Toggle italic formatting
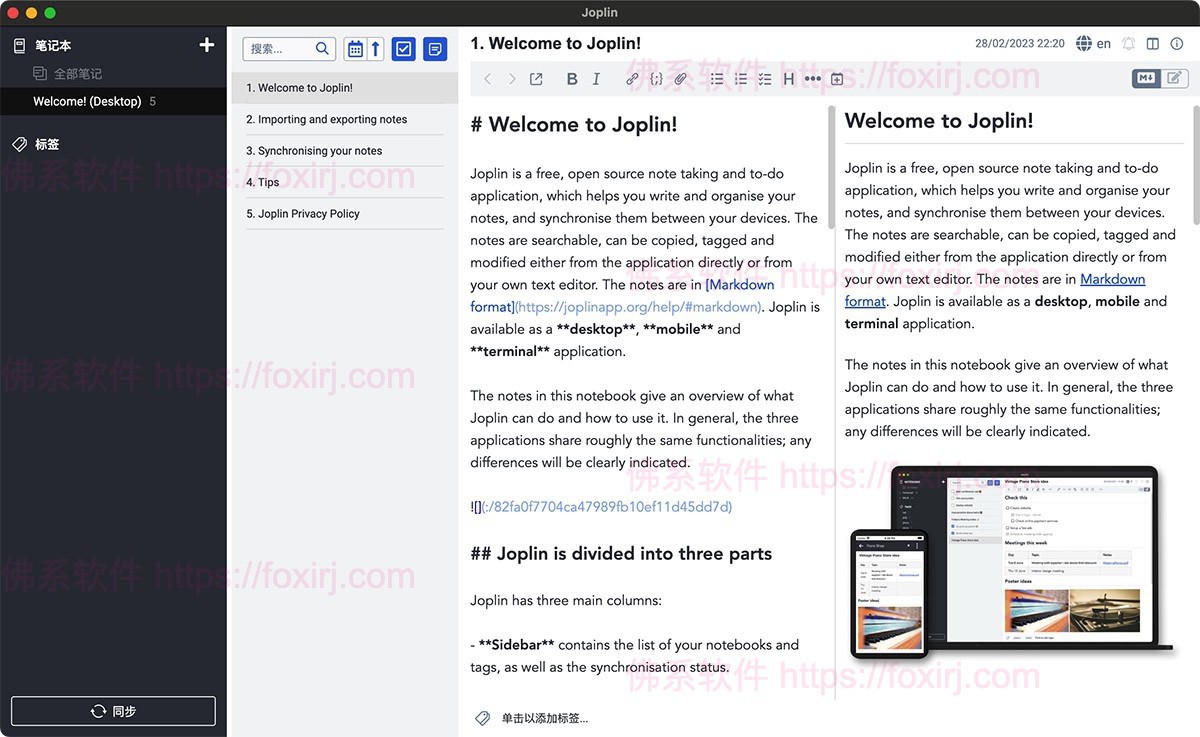 pyautogui.click(x=595, y=78)
